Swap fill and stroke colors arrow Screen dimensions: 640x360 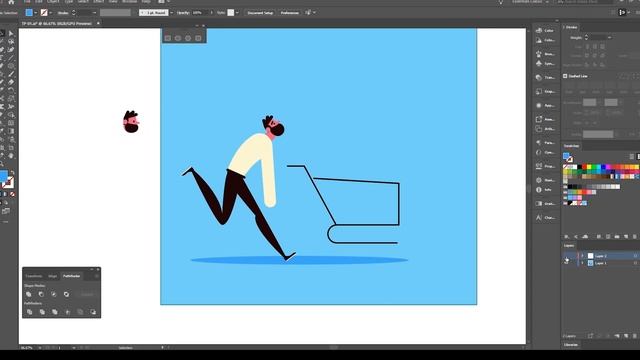point(12,173)
